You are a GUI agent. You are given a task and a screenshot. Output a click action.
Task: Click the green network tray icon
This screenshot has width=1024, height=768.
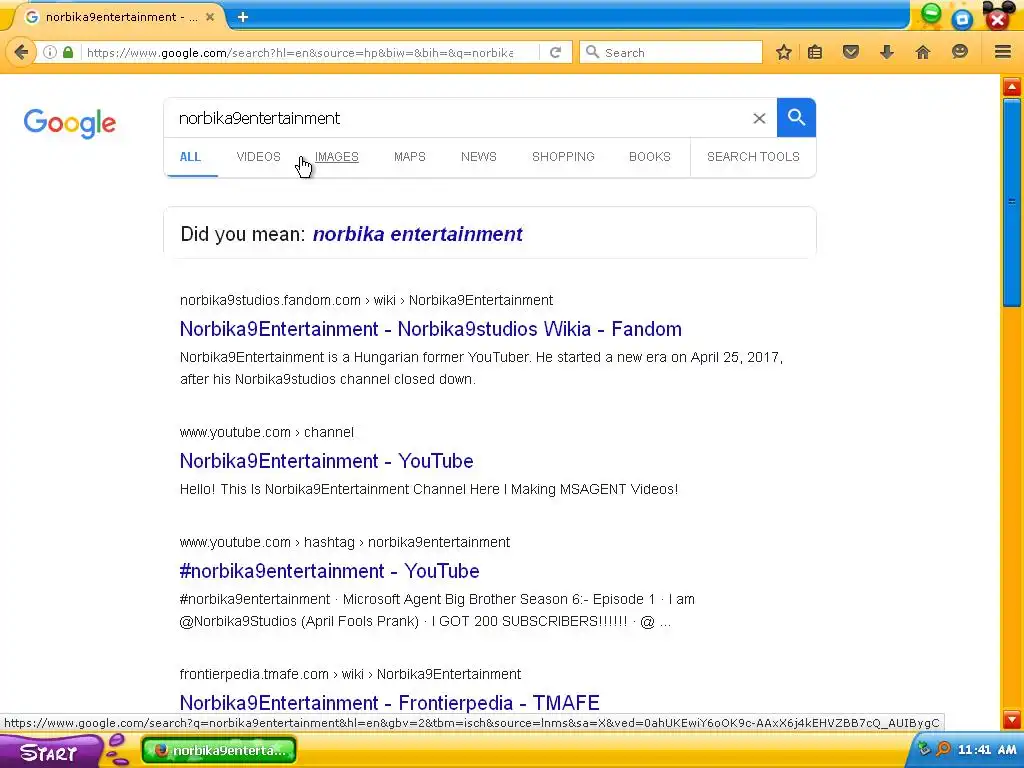click(923, 748)
